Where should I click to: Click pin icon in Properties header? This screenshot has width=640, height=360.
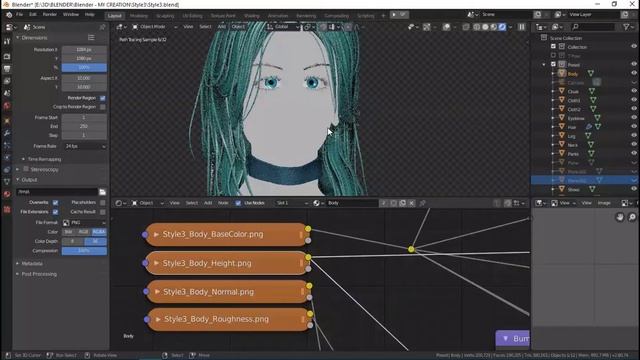pyautogui.click(x=102, y=27)
